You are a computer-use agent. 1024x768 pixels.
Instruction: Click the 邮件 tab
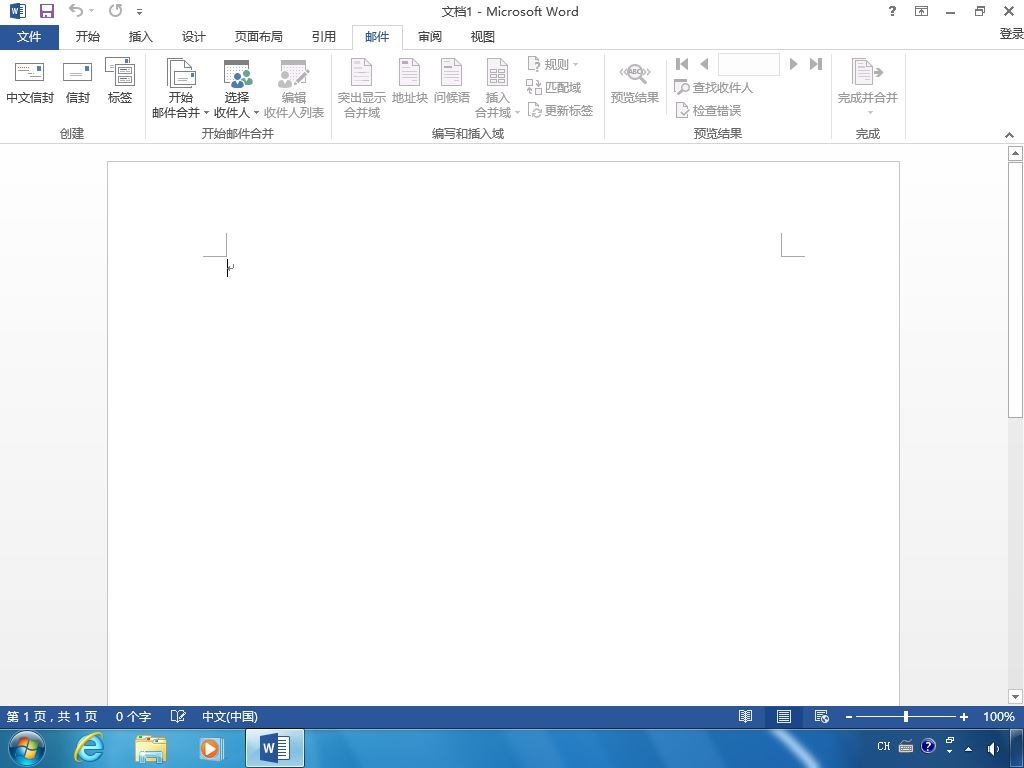coord(377,37)
